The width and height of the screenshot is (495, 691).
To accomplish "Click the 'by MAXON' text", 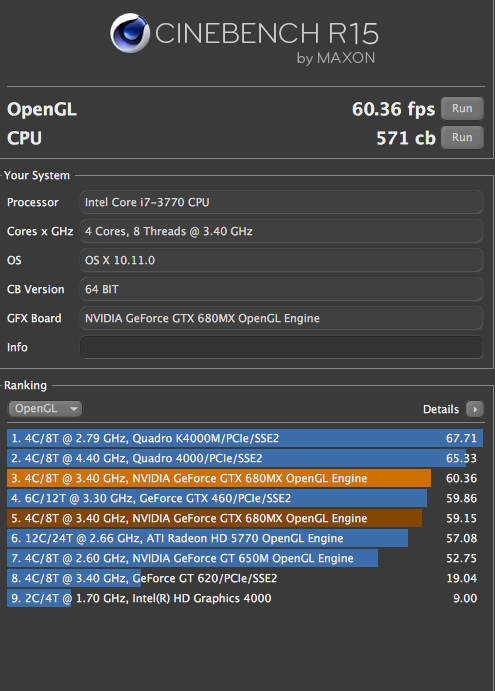I will click(336, 58).
